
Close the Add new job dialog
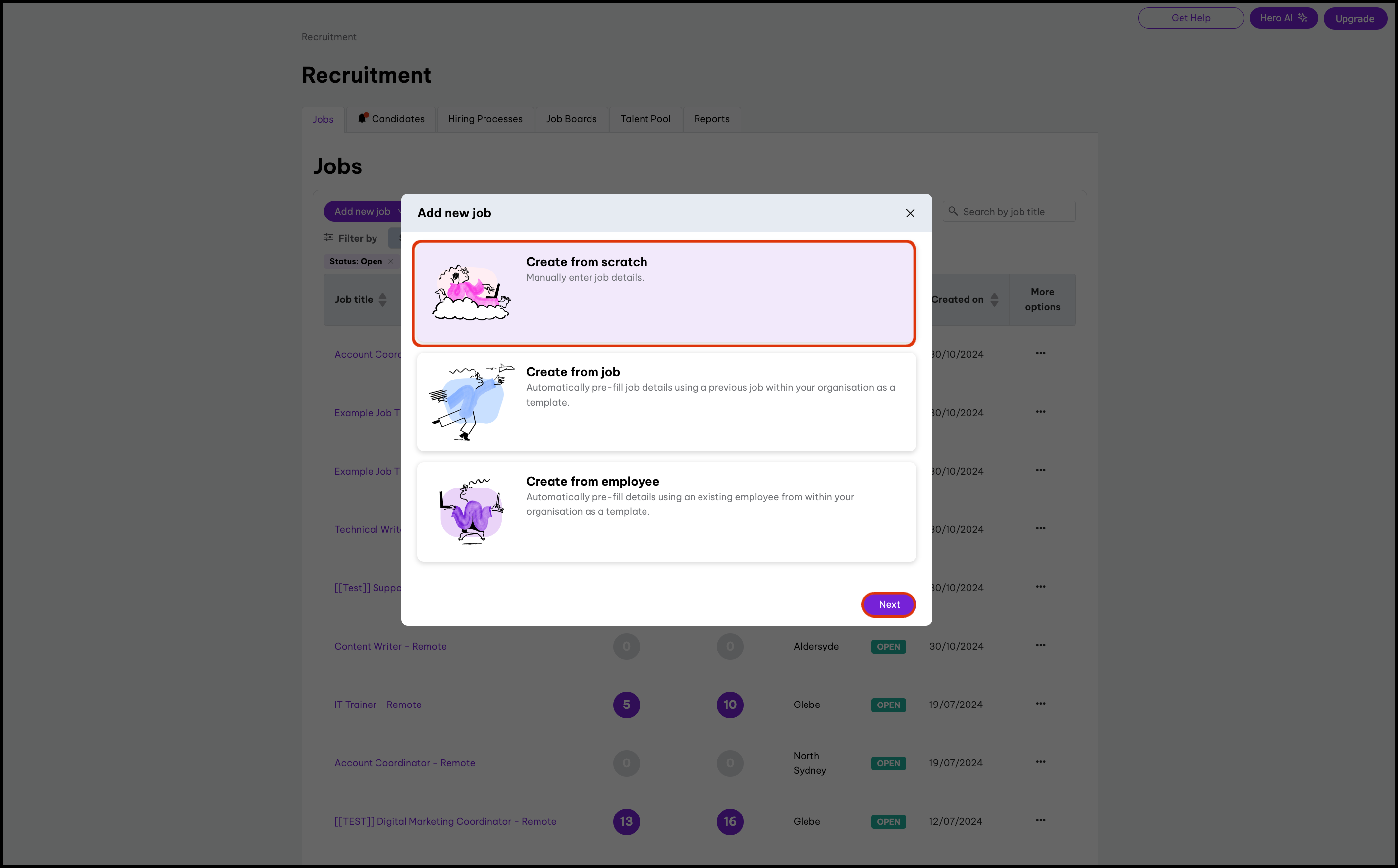[910, 213]
